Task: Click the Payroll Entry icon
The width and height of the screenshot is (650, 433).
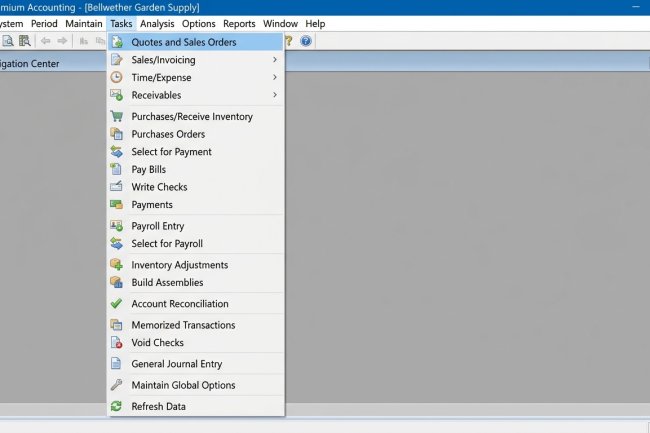Action: tap(116, 226)
